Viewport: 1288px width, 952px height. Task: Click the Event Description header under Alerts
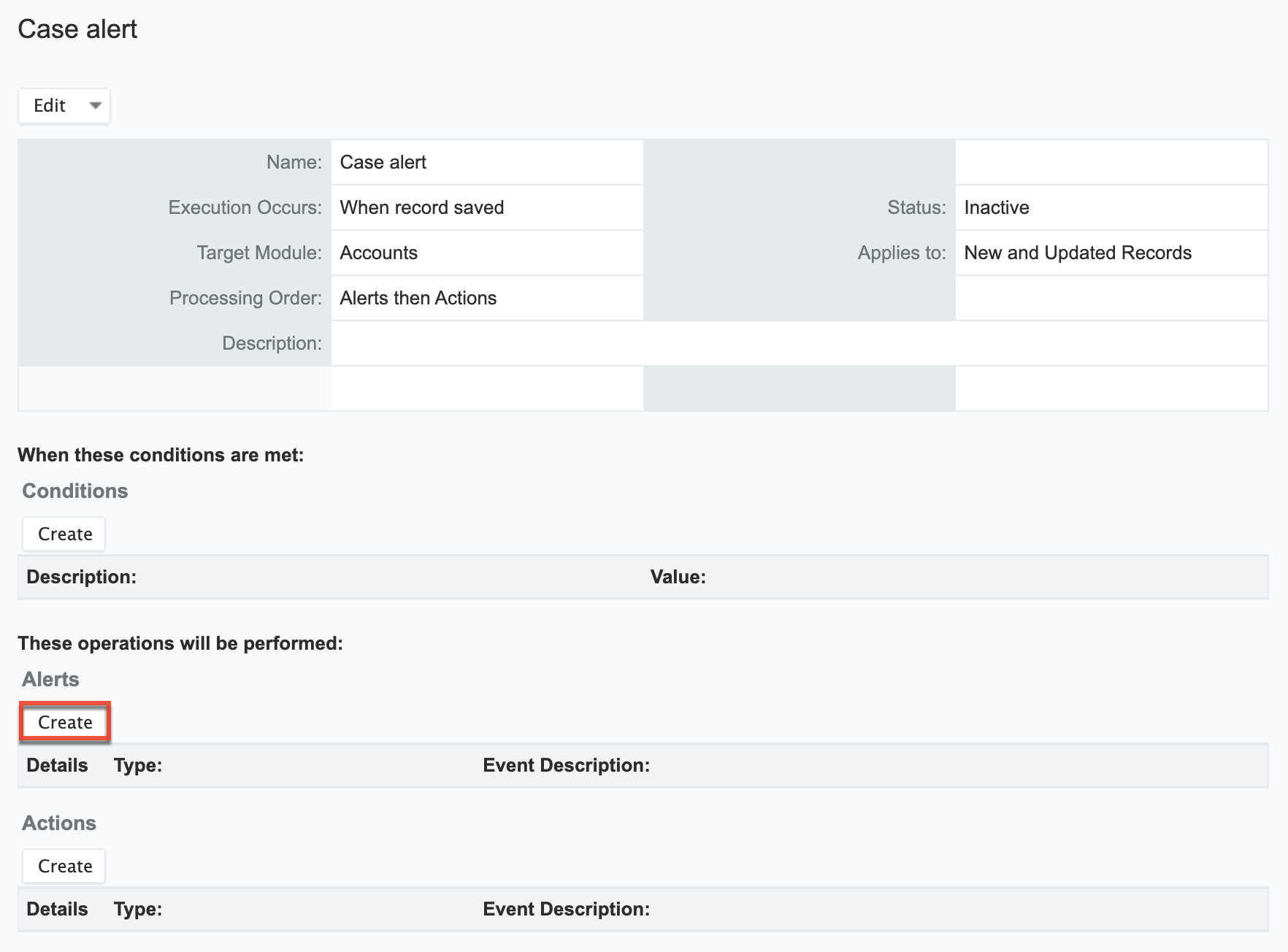[x=566, y=765]
